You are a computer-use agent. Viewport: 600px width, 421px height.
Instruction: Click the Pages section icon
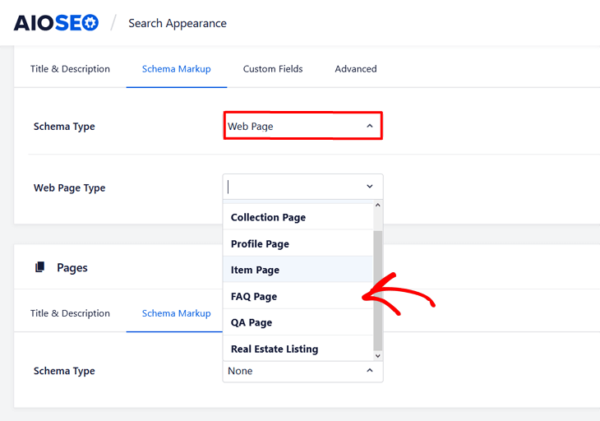40,267
